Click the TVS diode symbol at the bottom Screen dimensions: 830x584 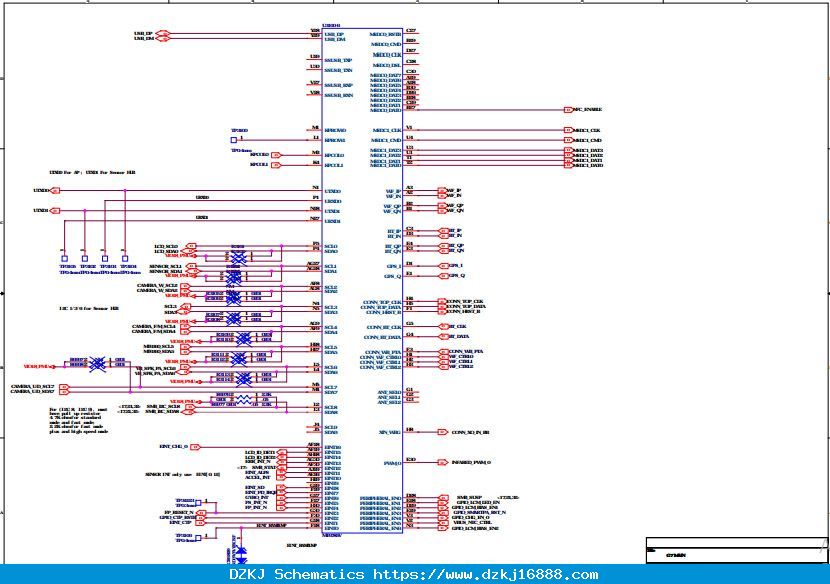pos(241,555)
